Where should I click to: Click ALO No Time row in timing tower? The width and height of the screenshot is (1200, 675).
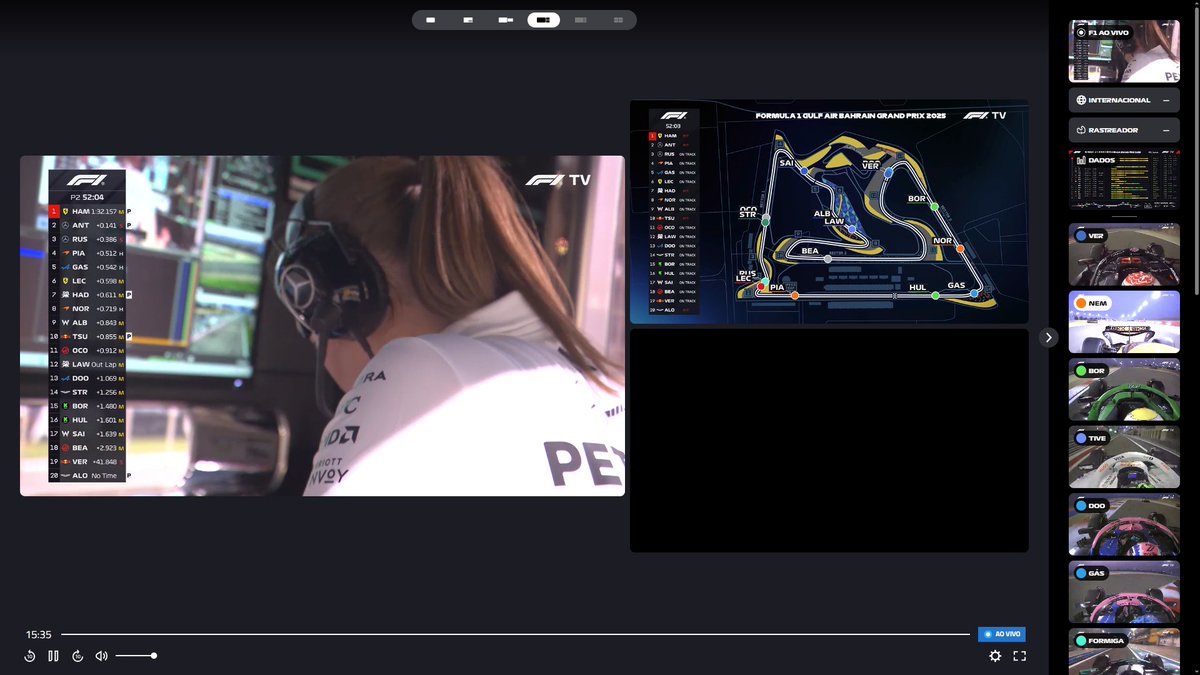[88, 476]
